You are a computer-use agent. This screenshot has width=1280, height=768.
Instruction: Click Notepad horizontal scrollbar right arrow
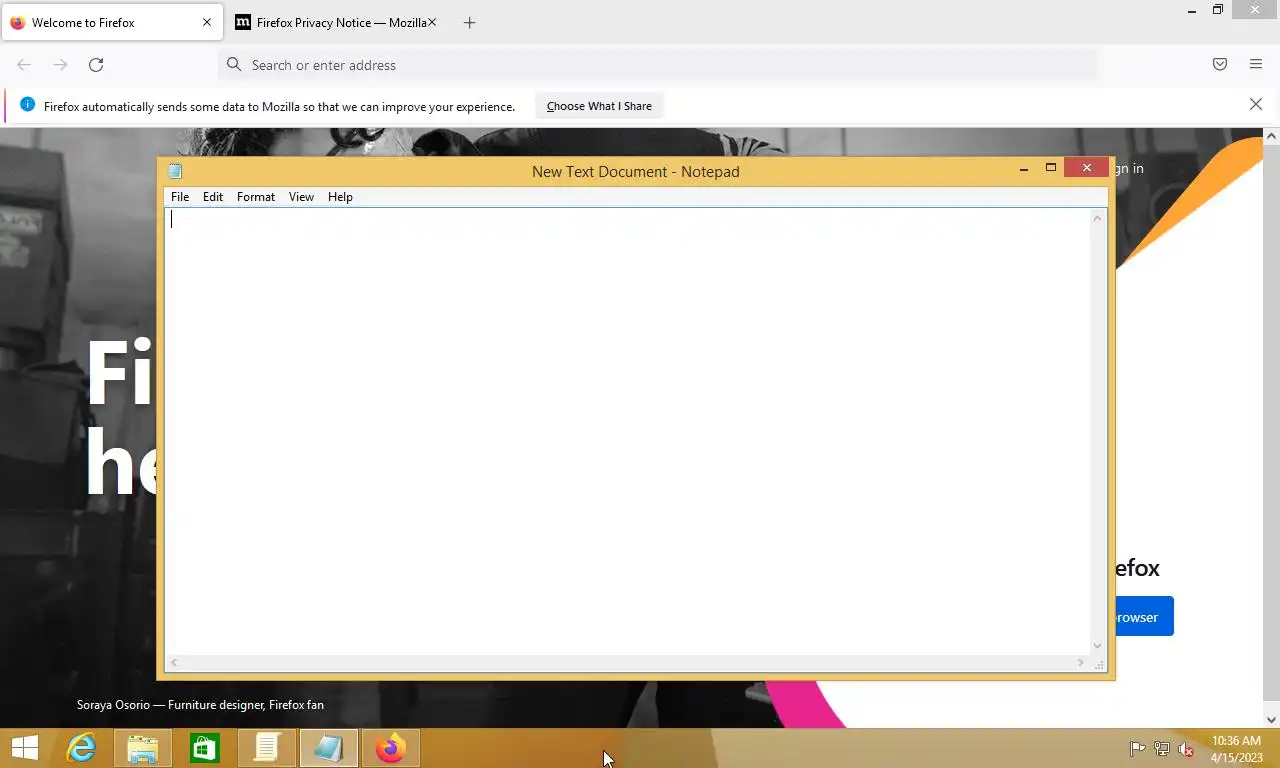1081,662
